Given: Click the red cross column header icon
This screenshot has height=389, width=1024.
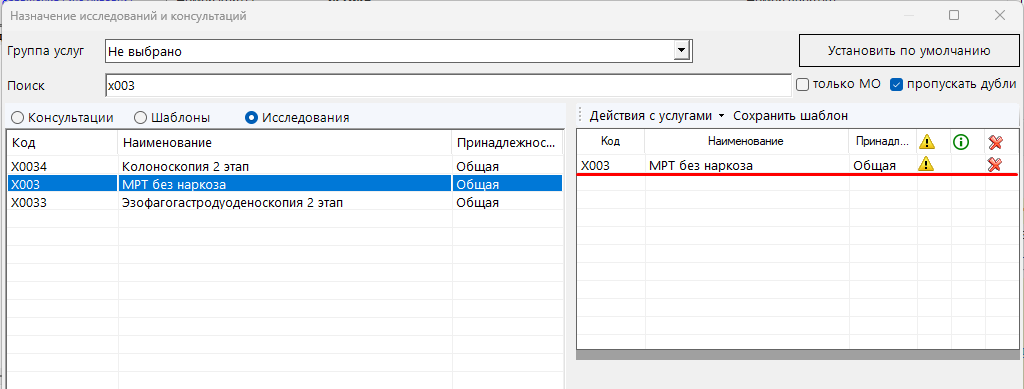Looking at the screenshot, I should 995,142.
